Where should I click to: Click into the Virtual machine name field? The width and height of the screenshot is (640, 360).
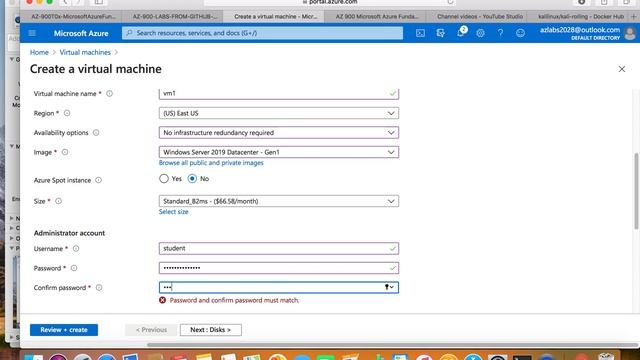(x=279, y=93)
